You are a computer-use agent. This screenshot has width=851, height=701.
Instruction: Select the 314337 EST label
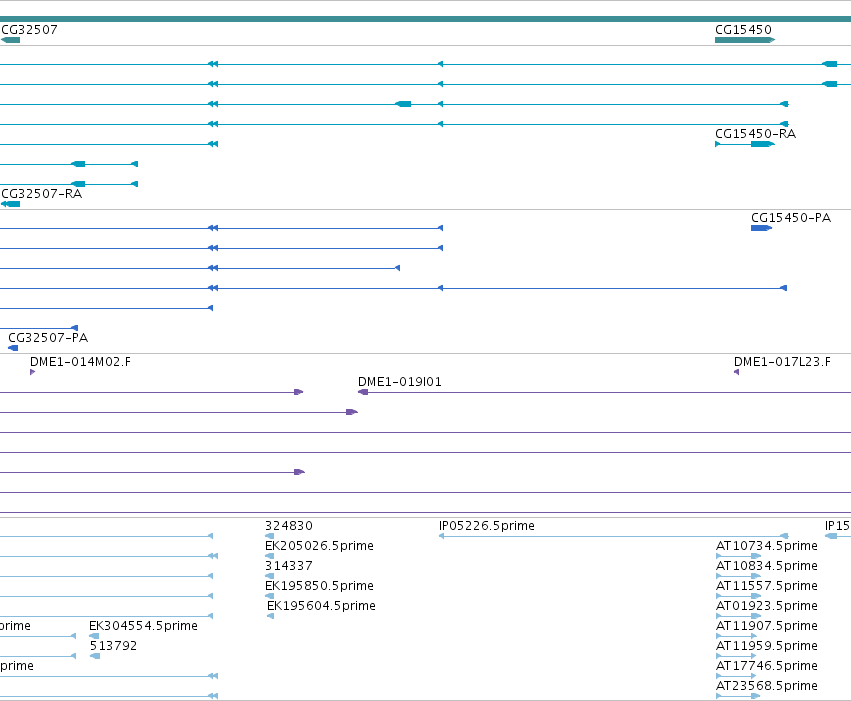click(289, 566)
